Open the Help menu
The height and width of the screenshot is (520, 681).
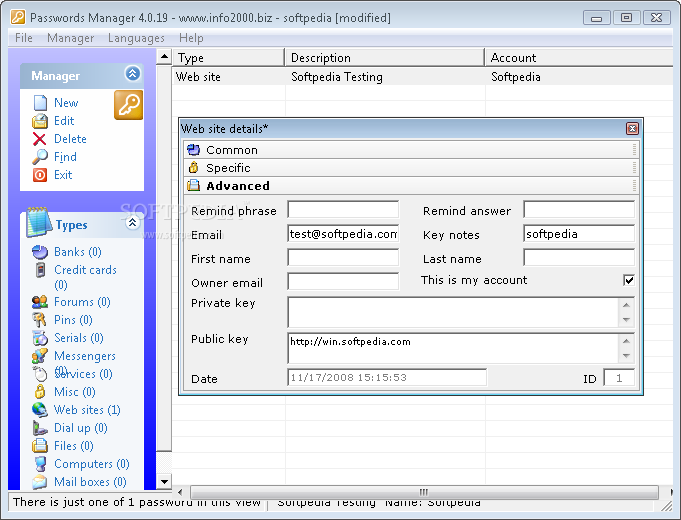click(x=191, y=38)
